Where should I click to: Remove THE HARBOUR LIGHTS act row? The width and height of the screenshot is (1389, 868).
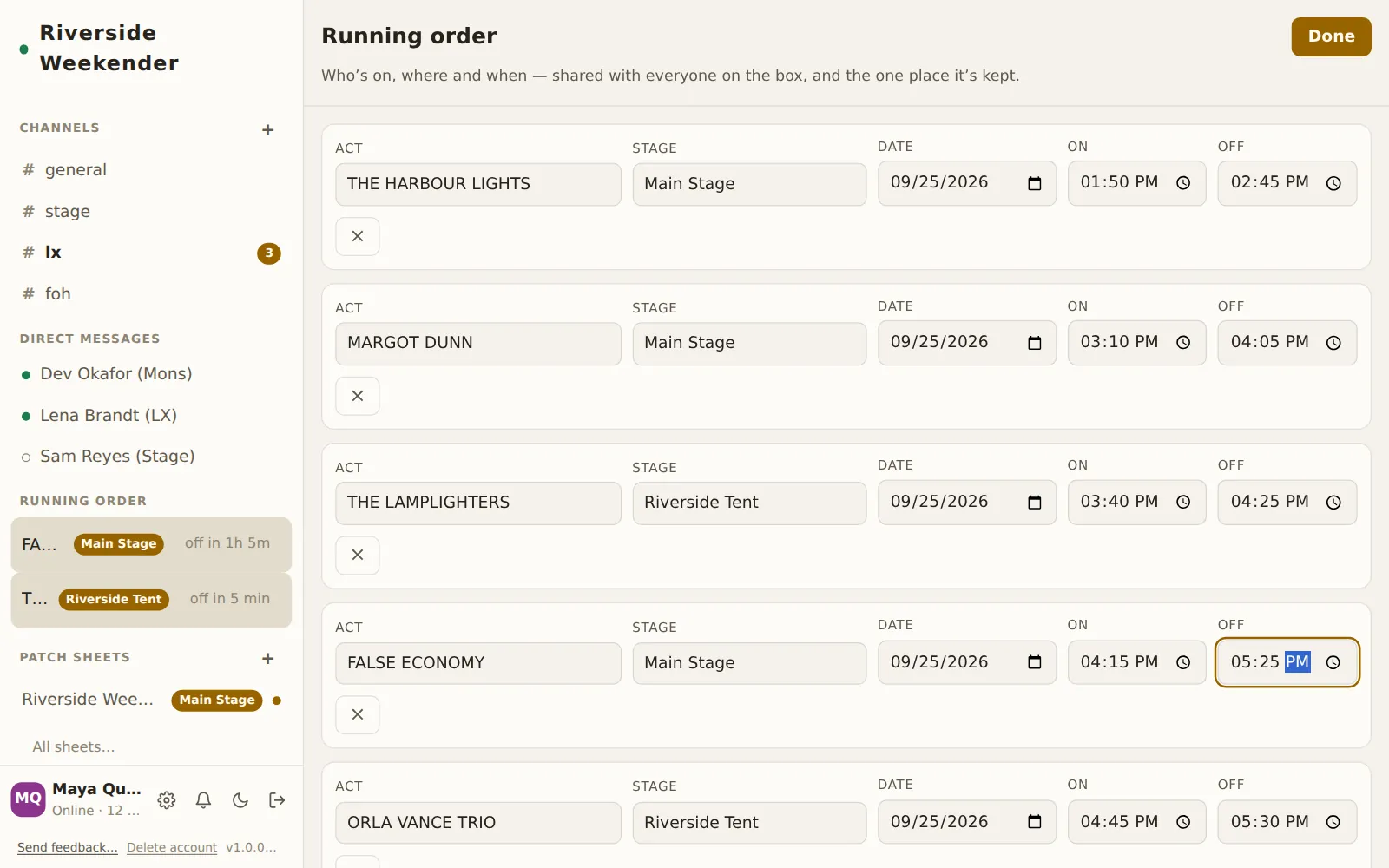click(x=358, y=236)
